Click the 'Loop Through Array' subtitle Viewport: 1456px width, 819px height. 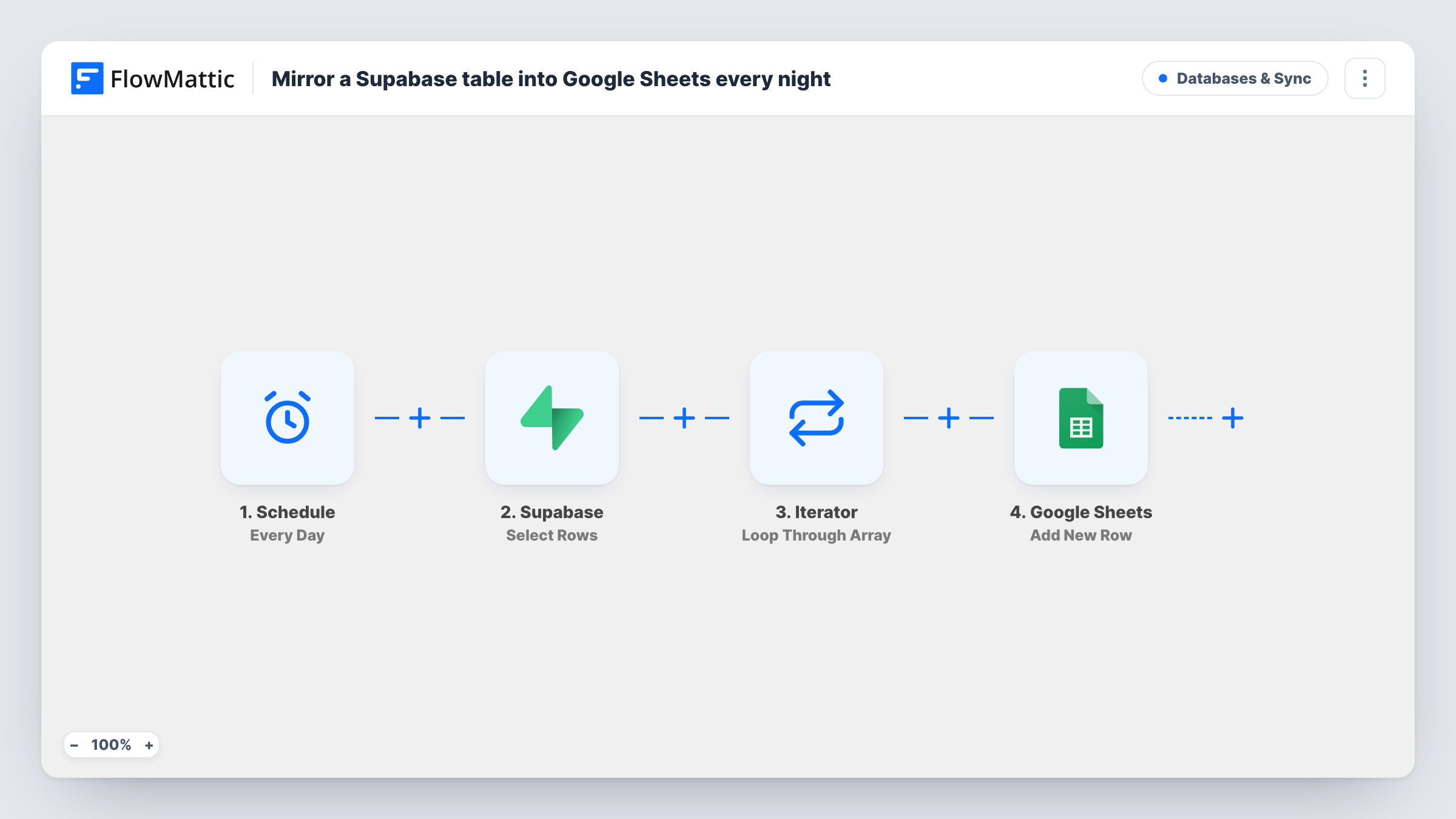pos(817,535)
